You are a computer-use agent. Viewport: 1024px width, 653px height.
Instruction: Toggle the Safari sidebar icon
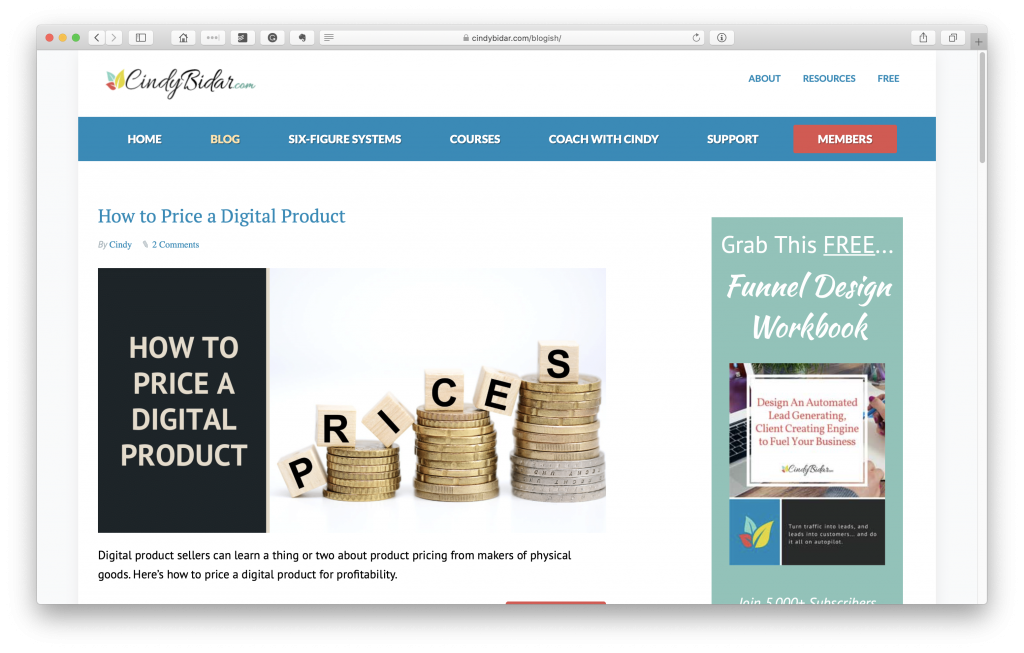[140, 38]
